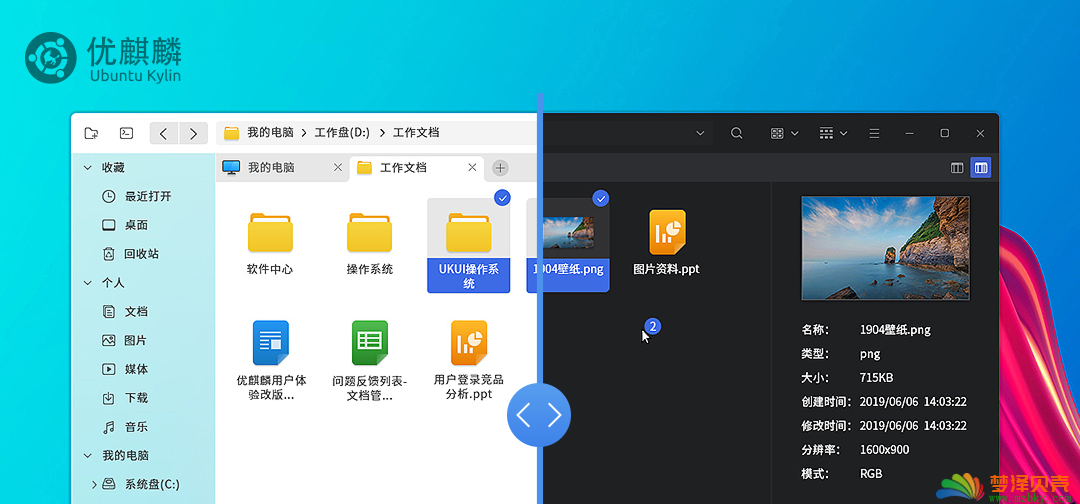The height and width of the screenshot is (504, 1080).
Task: Click the new folder icon in toolbar
Action: (x=91, y=133)
